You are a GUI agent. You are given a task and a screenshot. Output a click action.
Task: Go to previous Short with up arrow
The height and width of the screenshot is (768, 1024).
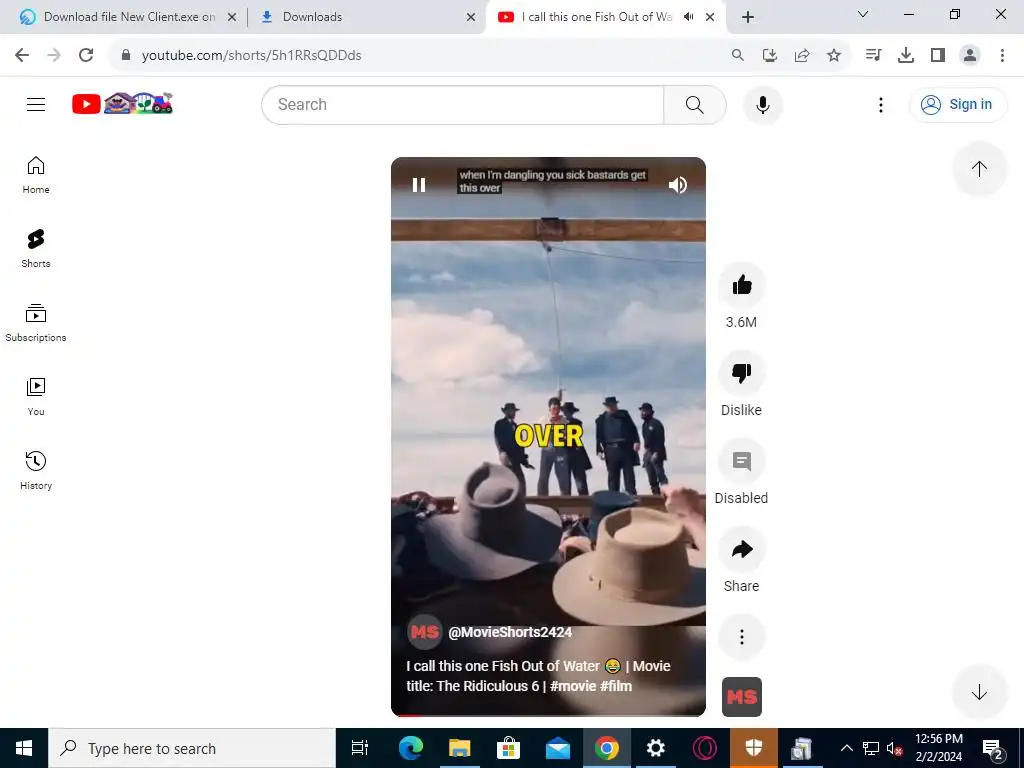pos(979,168)
